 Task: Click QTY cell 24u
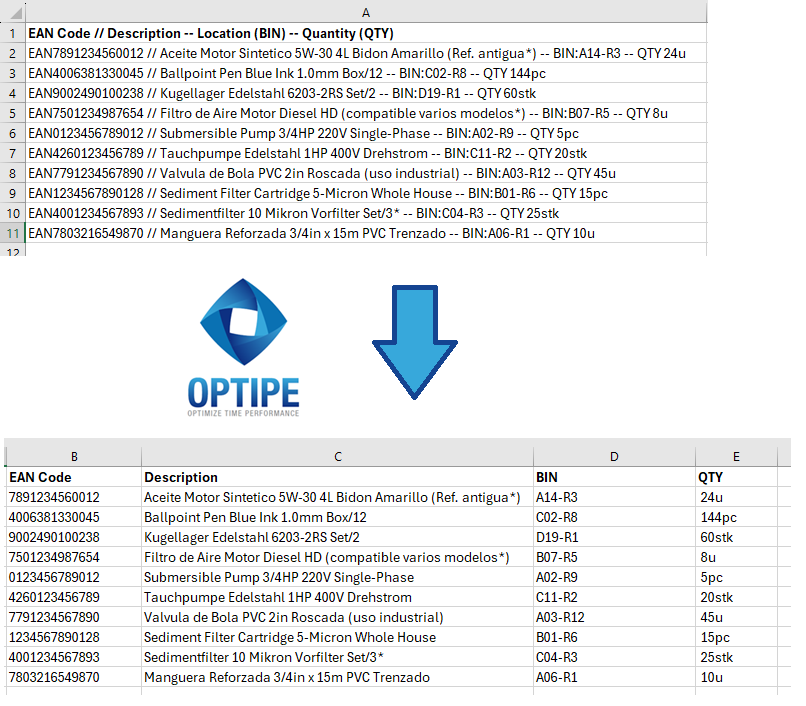736,497
